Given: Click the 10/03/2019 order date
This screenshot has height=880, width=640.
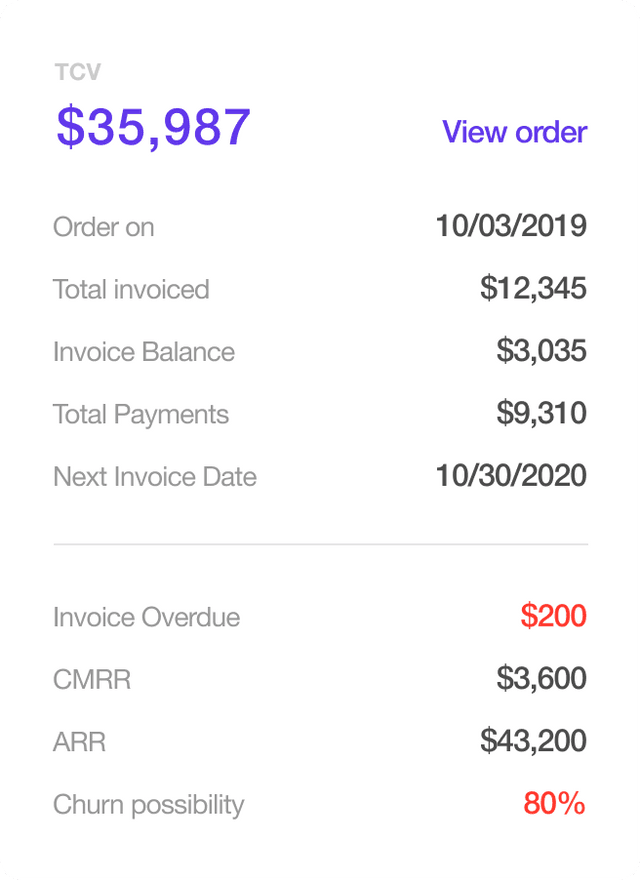Looking at the screenshot, I should coord(511,226).
